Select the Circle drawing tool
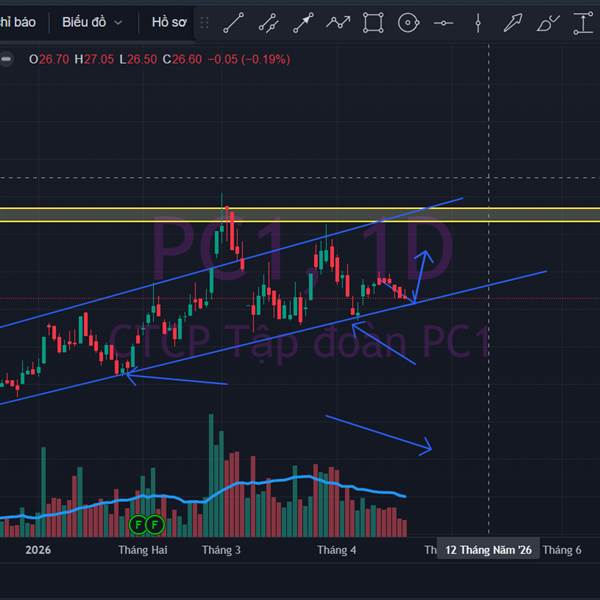This screenshot has height=600, width=600. (408, 23)
